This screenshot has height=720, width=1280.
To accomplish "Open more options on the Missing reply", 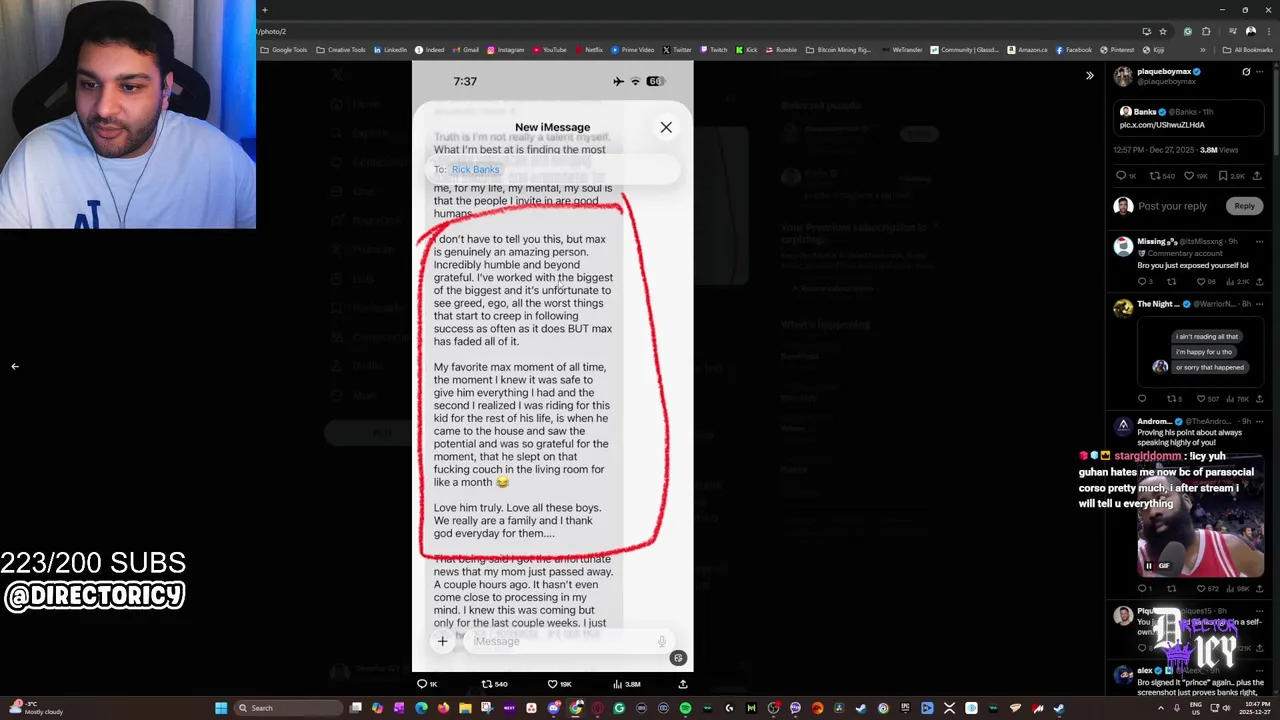I will pos(1259,241).
